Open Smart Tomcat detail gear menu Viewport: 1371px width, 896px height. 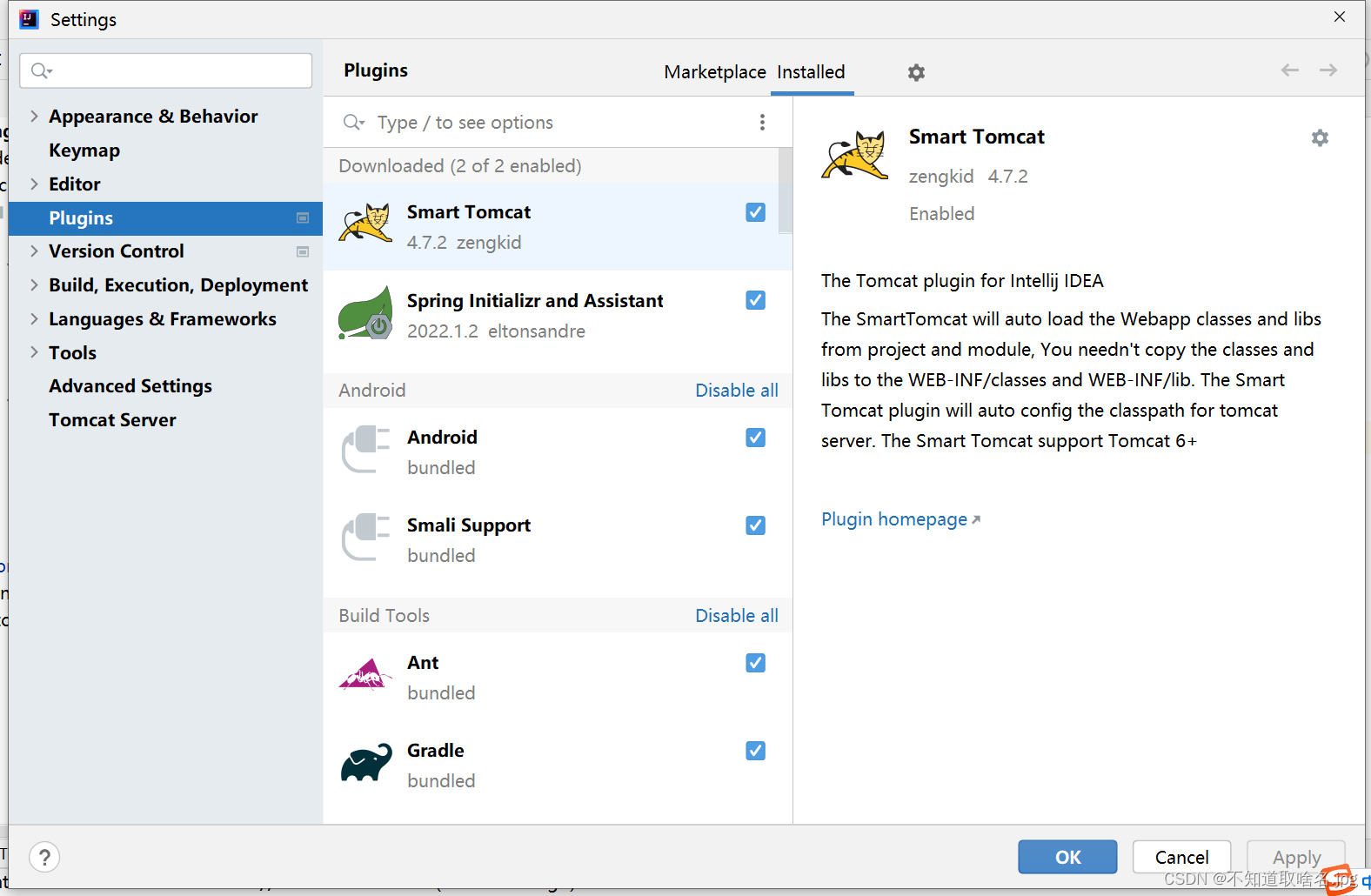click(1320, 137)
